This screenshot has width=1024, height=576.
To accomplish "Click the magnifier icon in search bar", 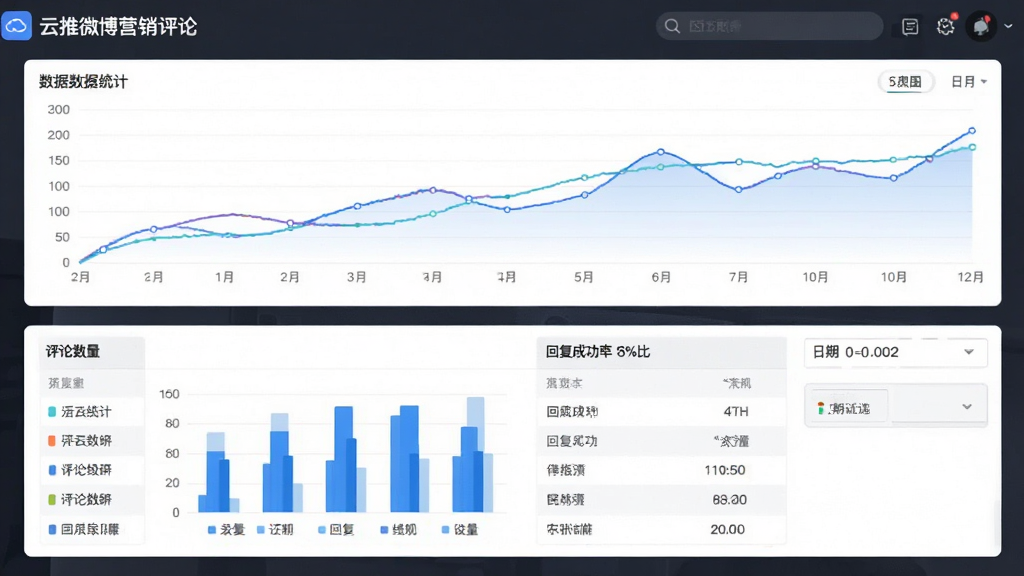I will 672,26.
